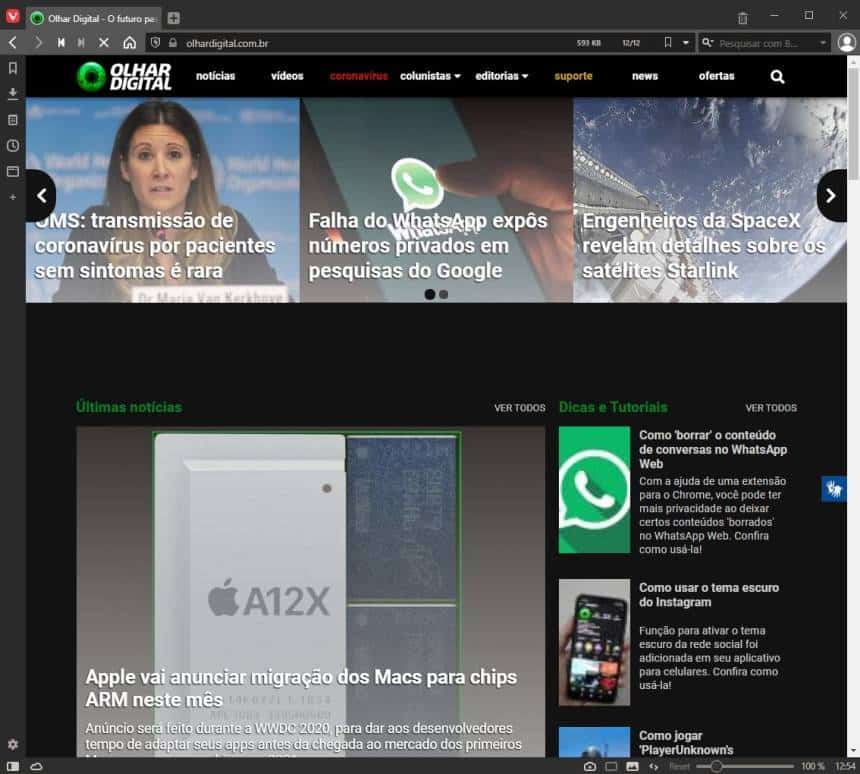Image resolution: width=860 pixels, height=774 pixels.
Task: Select the first carousel dot
Action: click(x=429, y=295)
